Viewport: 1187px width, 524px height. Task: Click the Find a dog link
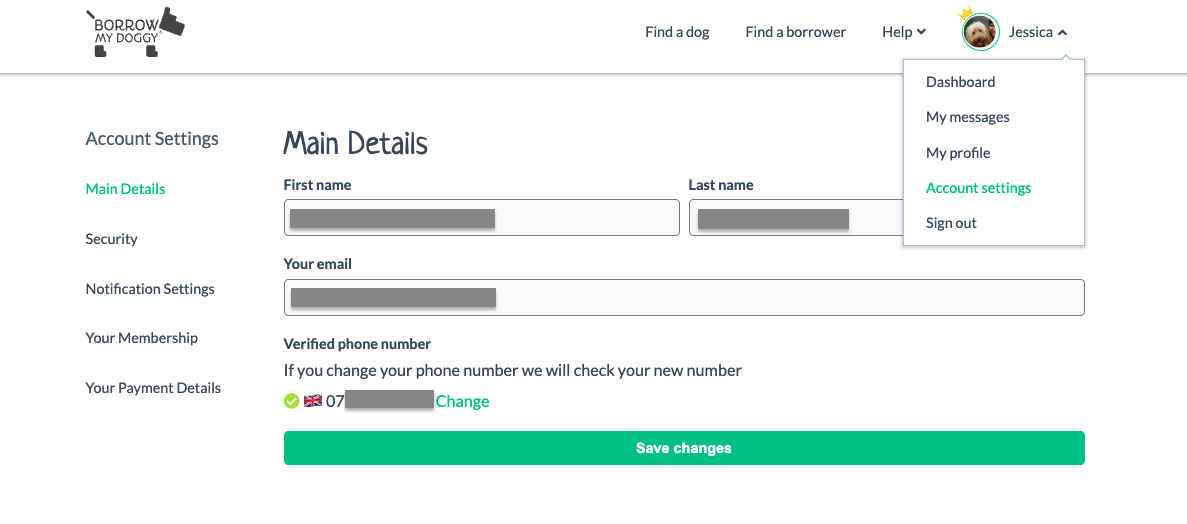677,32
